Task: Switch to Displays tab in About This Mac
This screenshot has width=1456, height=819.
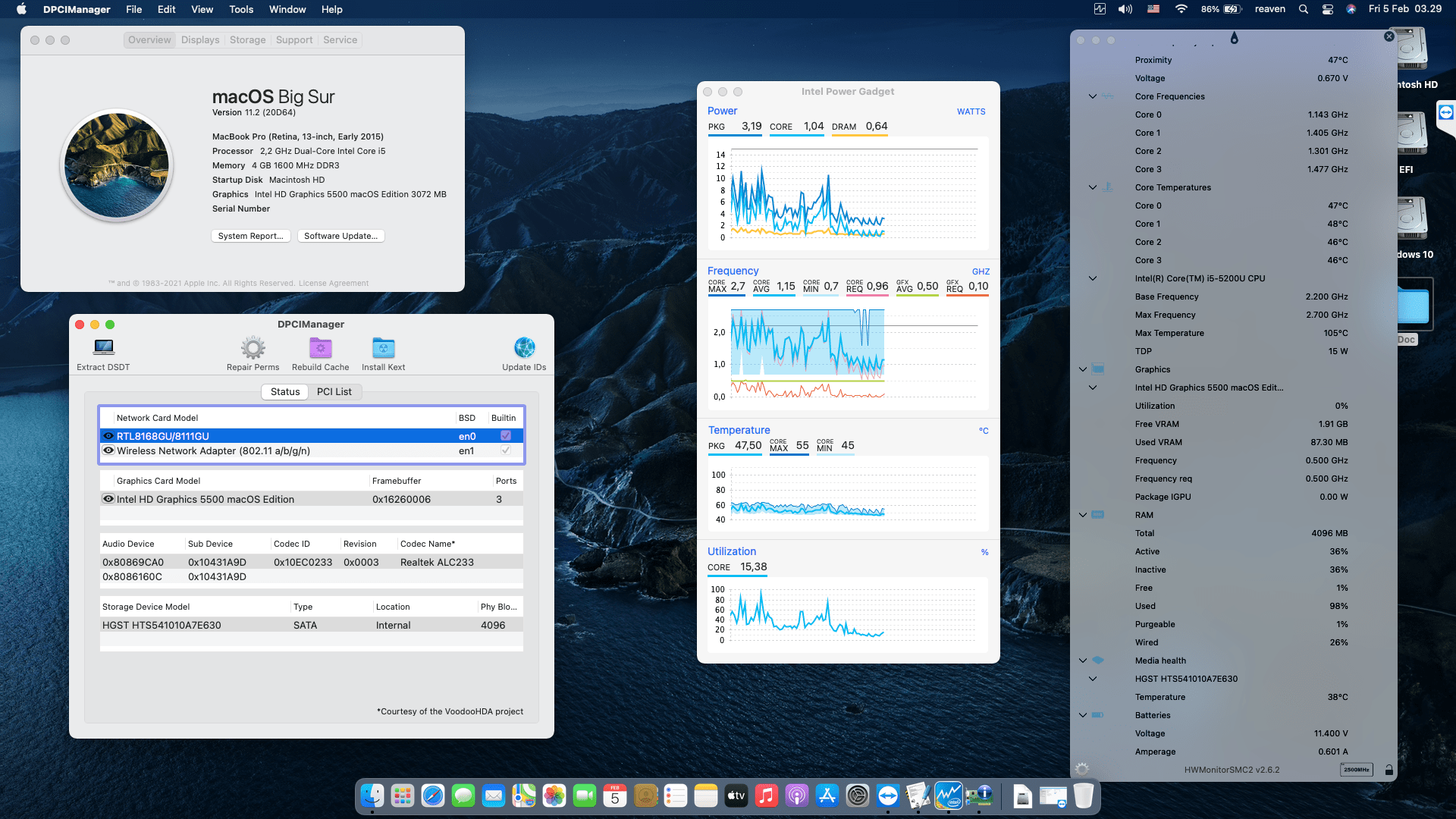Action: 200,40
